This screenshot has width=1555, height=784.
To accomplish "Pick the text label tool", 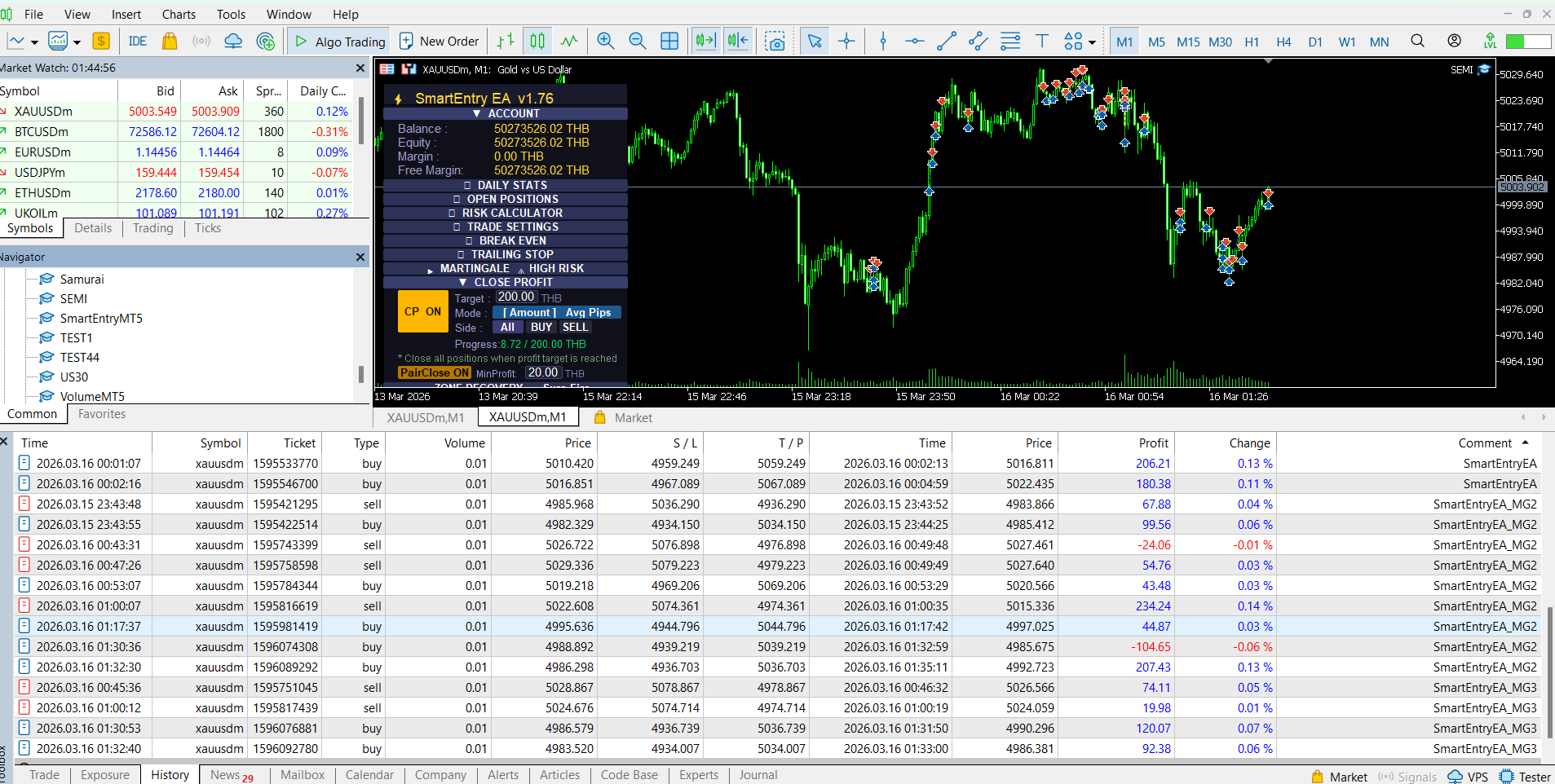I will pyautogui.click(x=1041, y=42).
